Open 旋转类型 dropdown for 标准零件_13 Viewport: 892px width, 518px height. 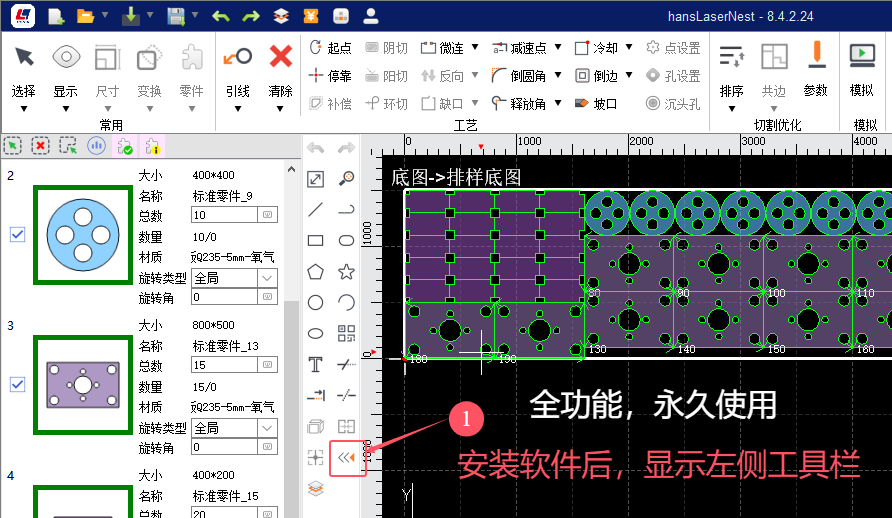click(x=267, y=428)
